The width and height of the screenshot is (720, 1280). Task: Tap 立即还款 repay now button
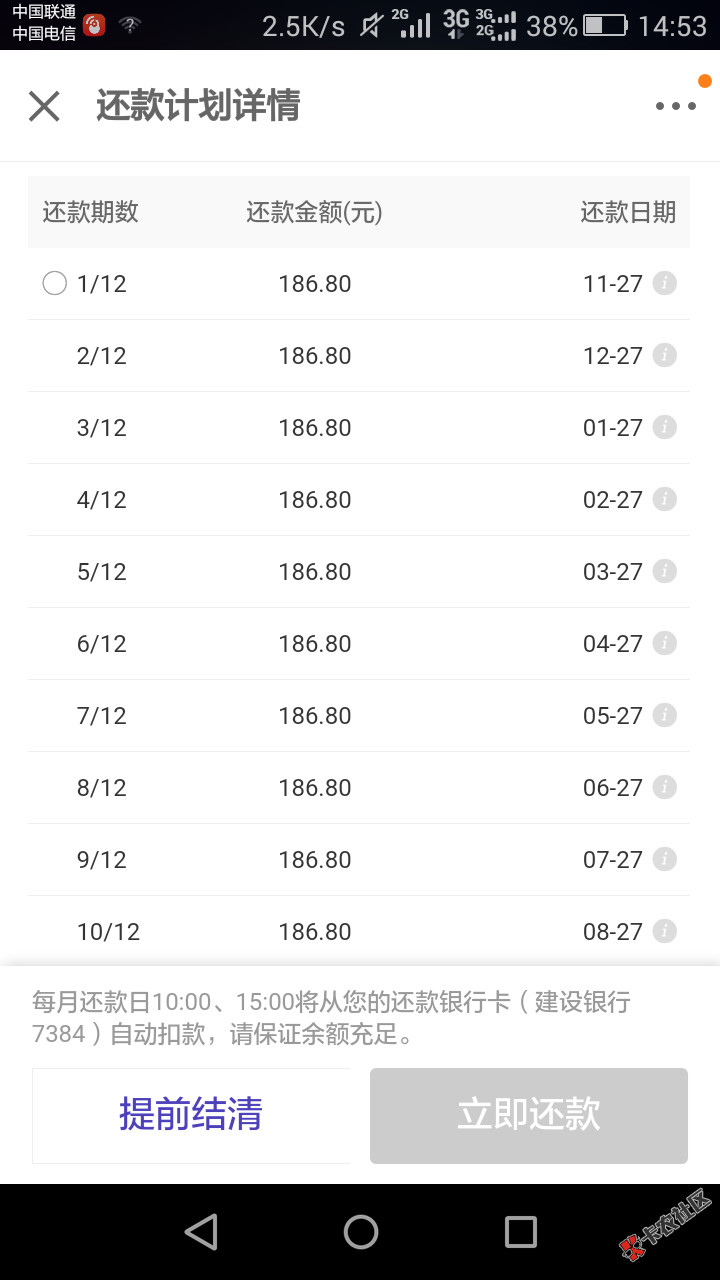(x=529, y=1115)
